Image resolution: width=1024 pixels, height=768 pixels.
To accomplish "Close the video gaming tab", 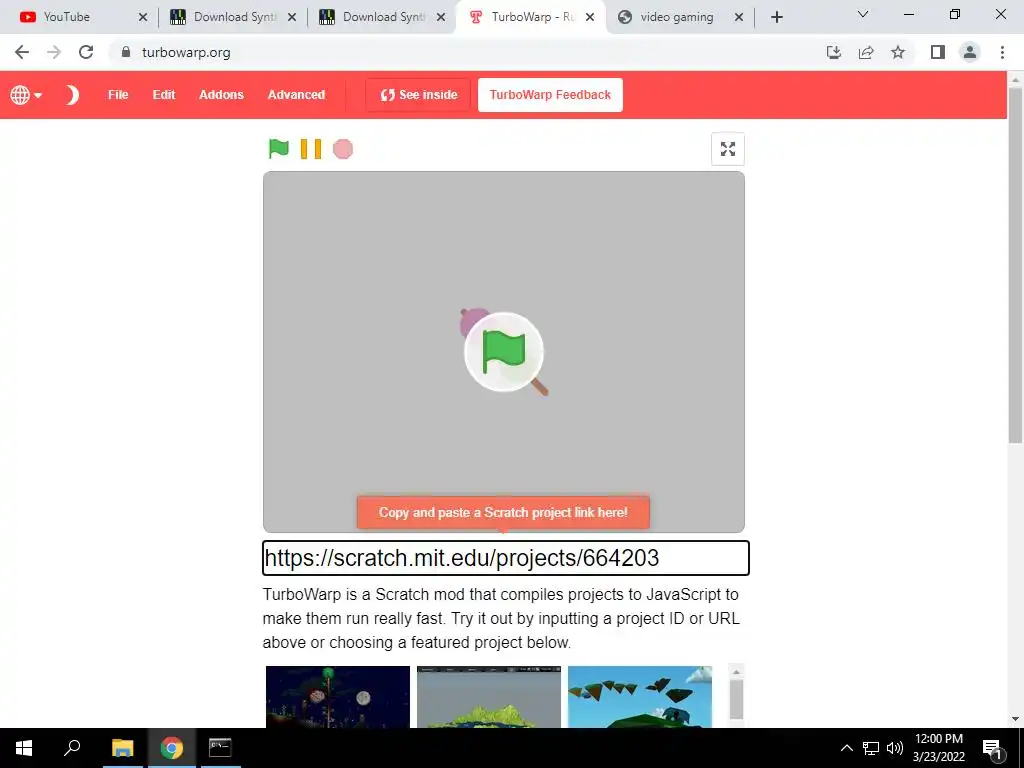I will 739,17.
